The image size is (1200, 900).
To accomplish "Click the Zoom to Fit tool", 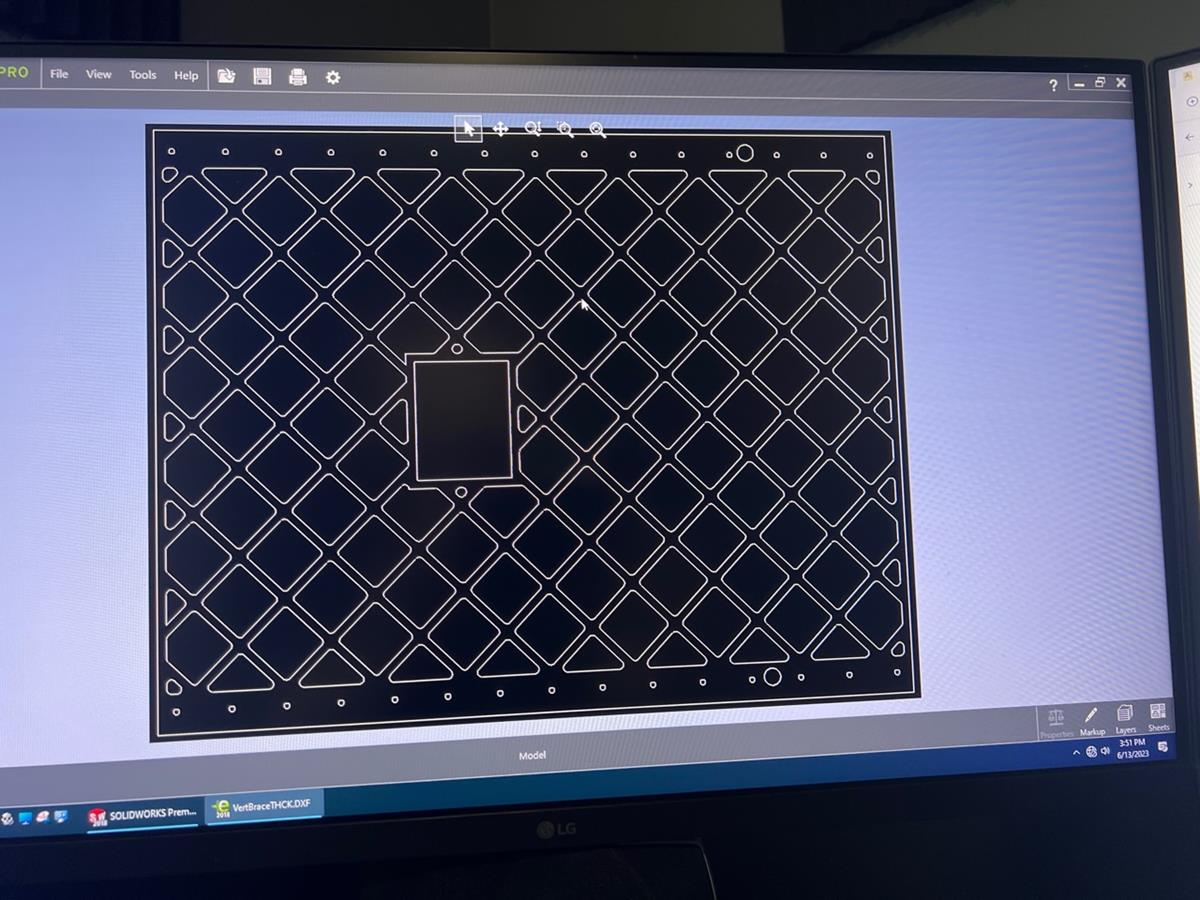I will pos(597,130).
